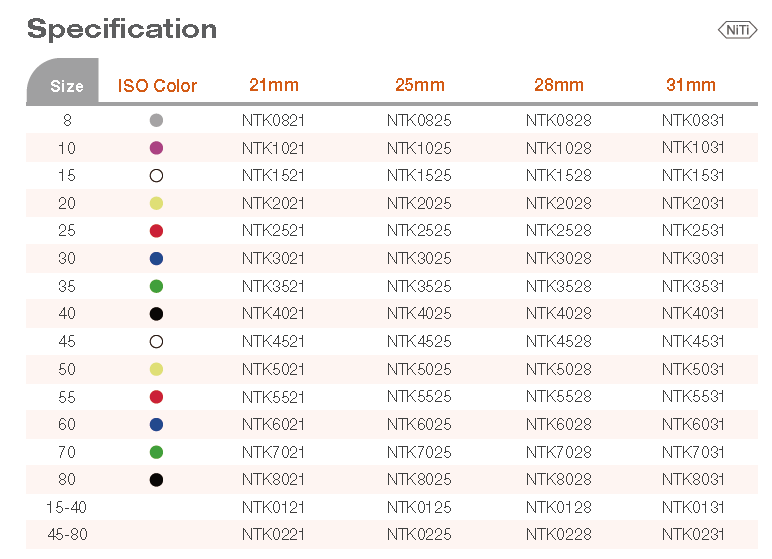The image size is (772, 559).
Task: Select product code NTK4031
Action: [693, 314]
